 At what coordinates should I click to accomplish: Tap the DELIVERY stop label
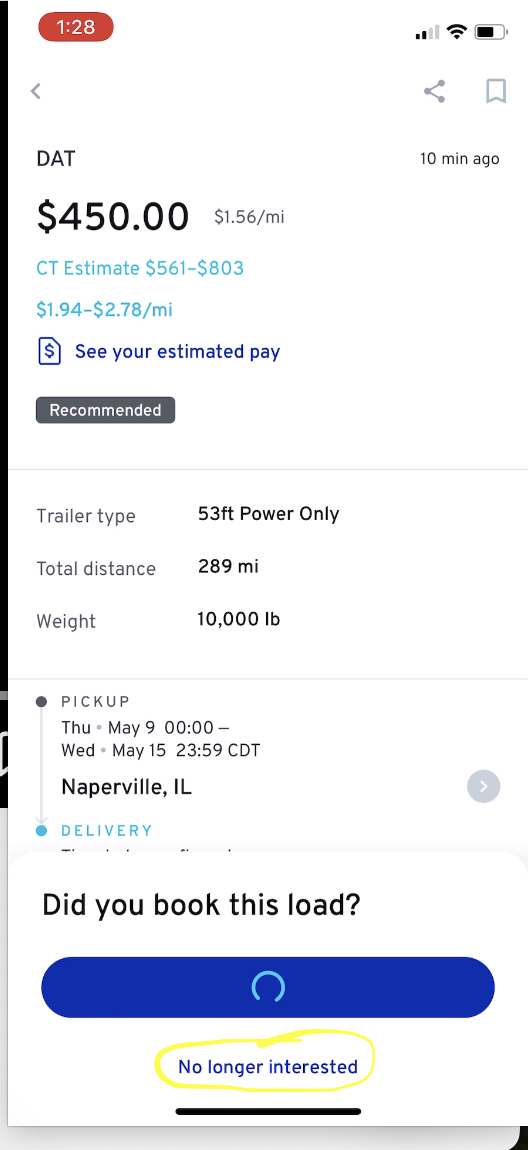pyautogui.click(x=107, y=830)
